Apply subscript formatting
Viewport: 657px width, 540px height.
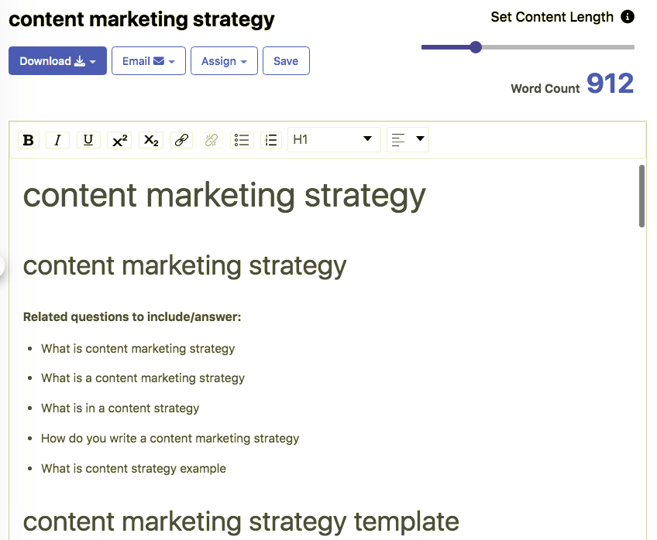[151, 140]
